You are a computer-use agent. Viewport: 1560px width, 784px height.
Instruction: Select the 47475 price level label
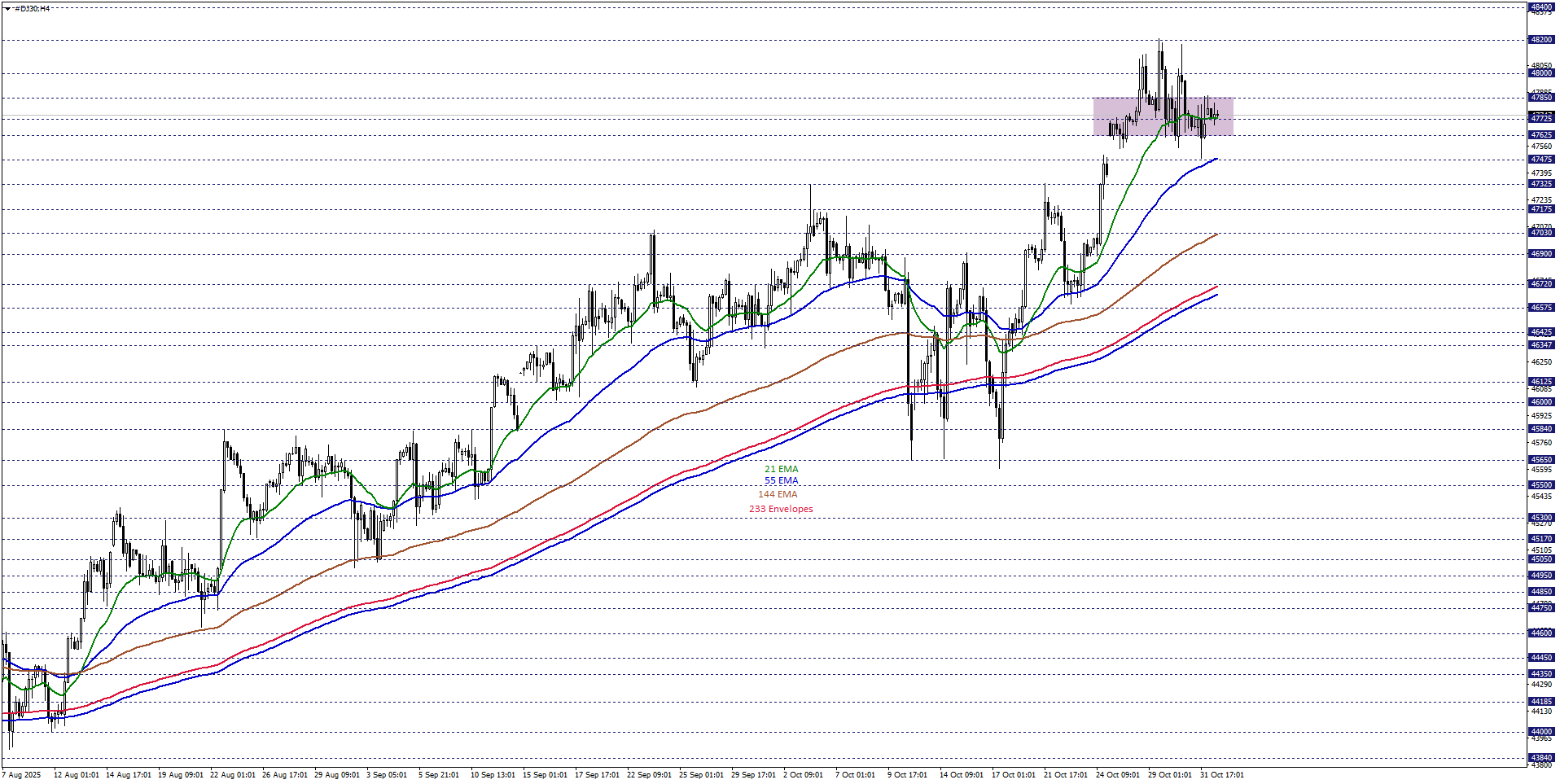(1540, 160)
